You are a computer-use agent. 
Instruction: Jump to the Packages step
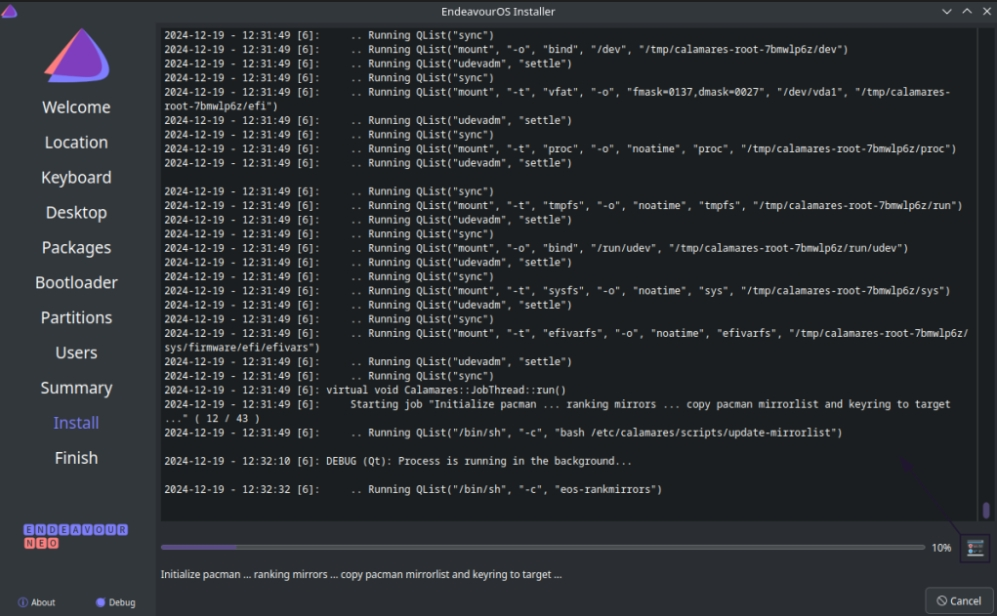click(x=76, y=247)
